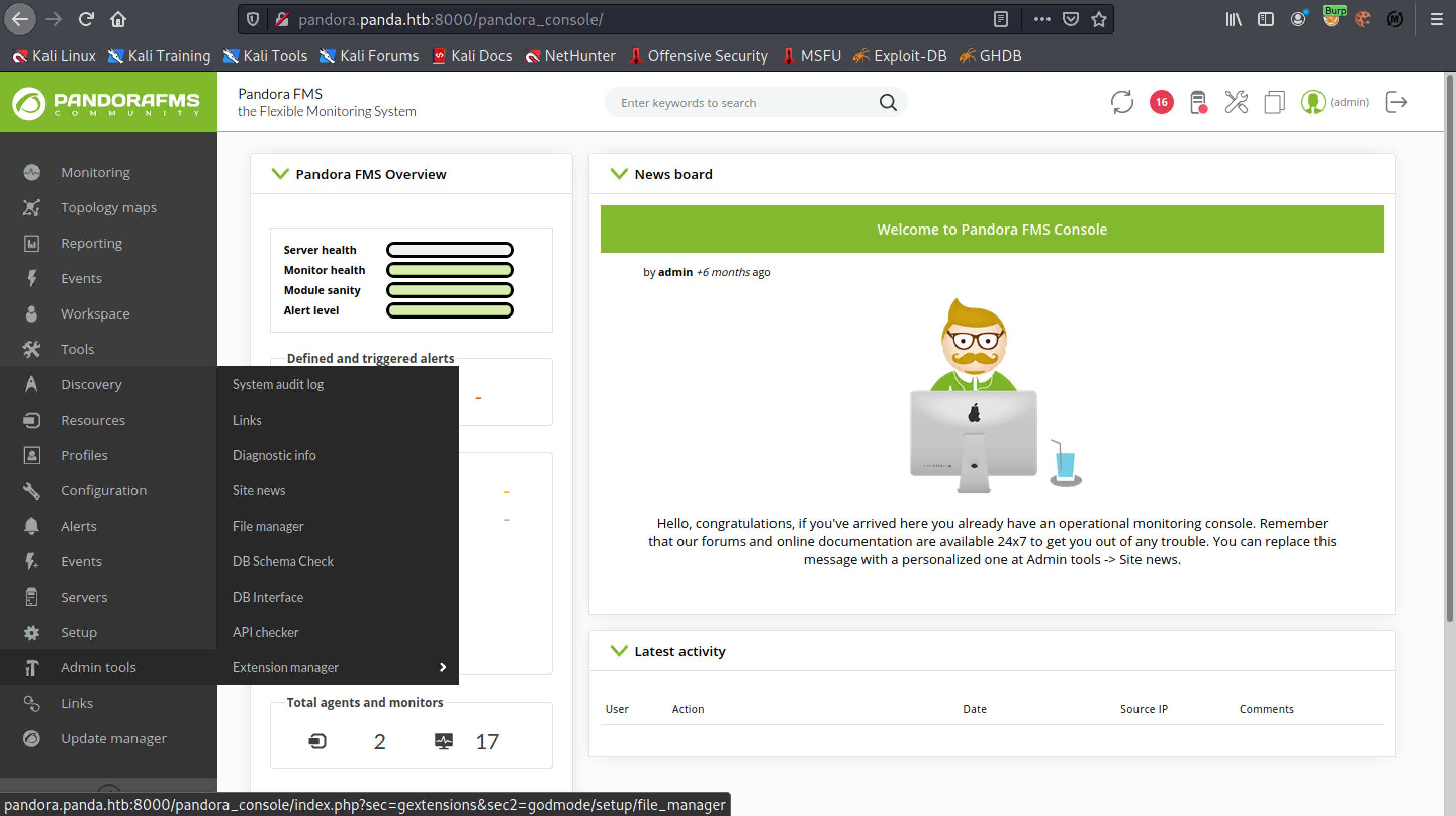Collapse the Pandora FMS Overview panel
This screenshot has width=1456, height=816.
click(281, 173)
